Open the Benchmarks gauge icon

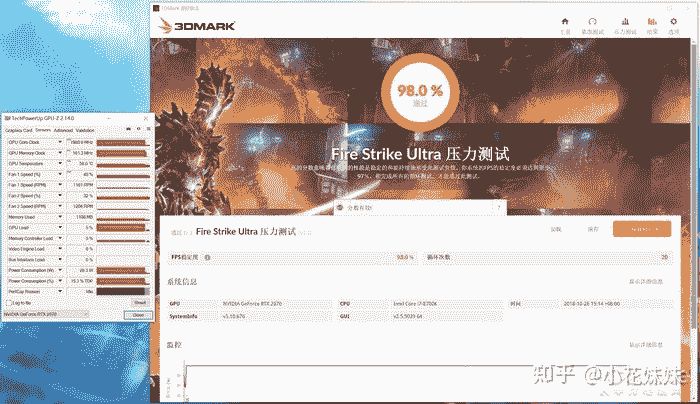593,23
